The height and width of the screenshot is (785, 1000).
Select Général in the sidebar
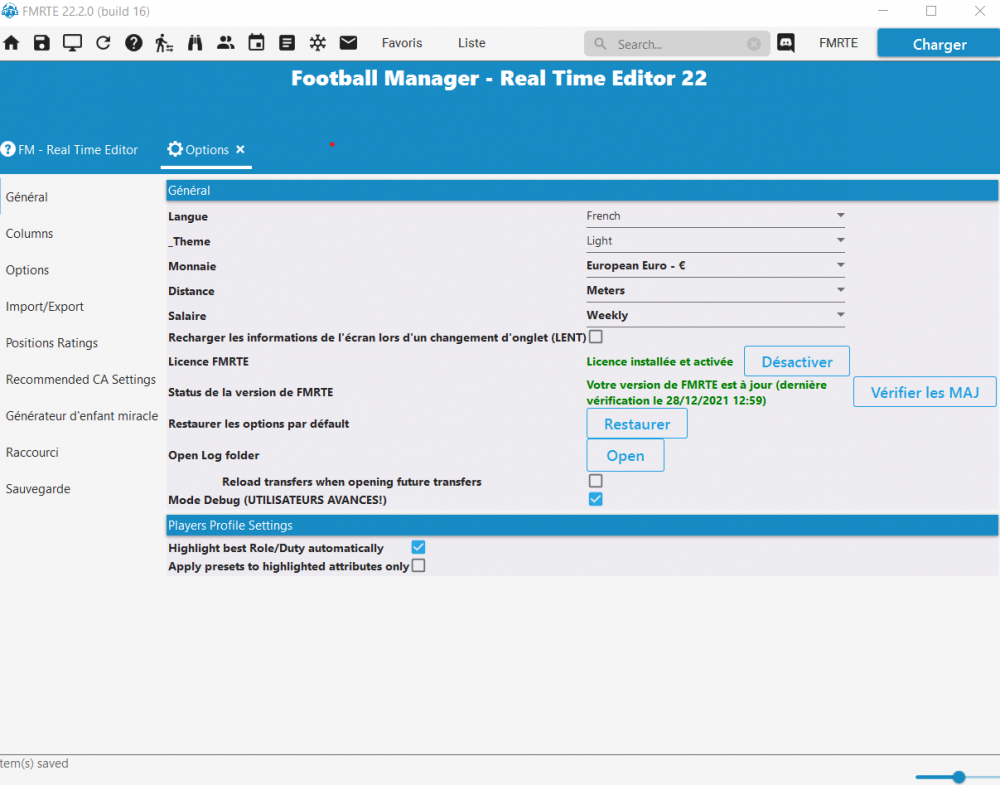click(x=27, y=197)
